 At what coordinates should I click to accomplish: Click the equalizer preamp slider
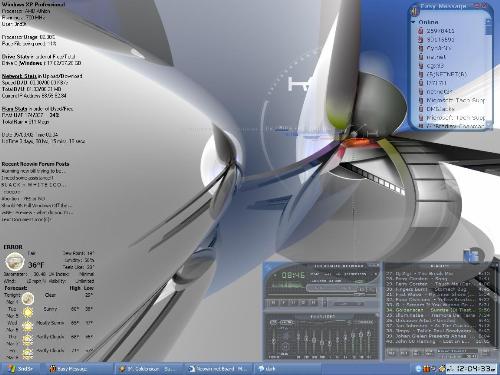[x=274, y=341]
